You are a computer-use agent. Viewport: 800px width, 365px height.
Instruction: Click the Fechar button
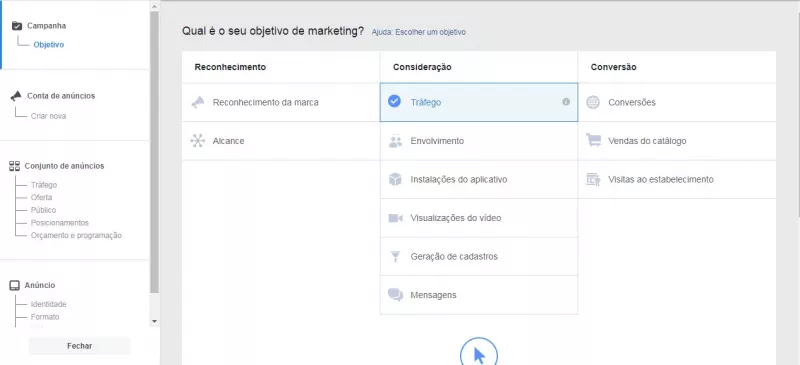point(80,346)
